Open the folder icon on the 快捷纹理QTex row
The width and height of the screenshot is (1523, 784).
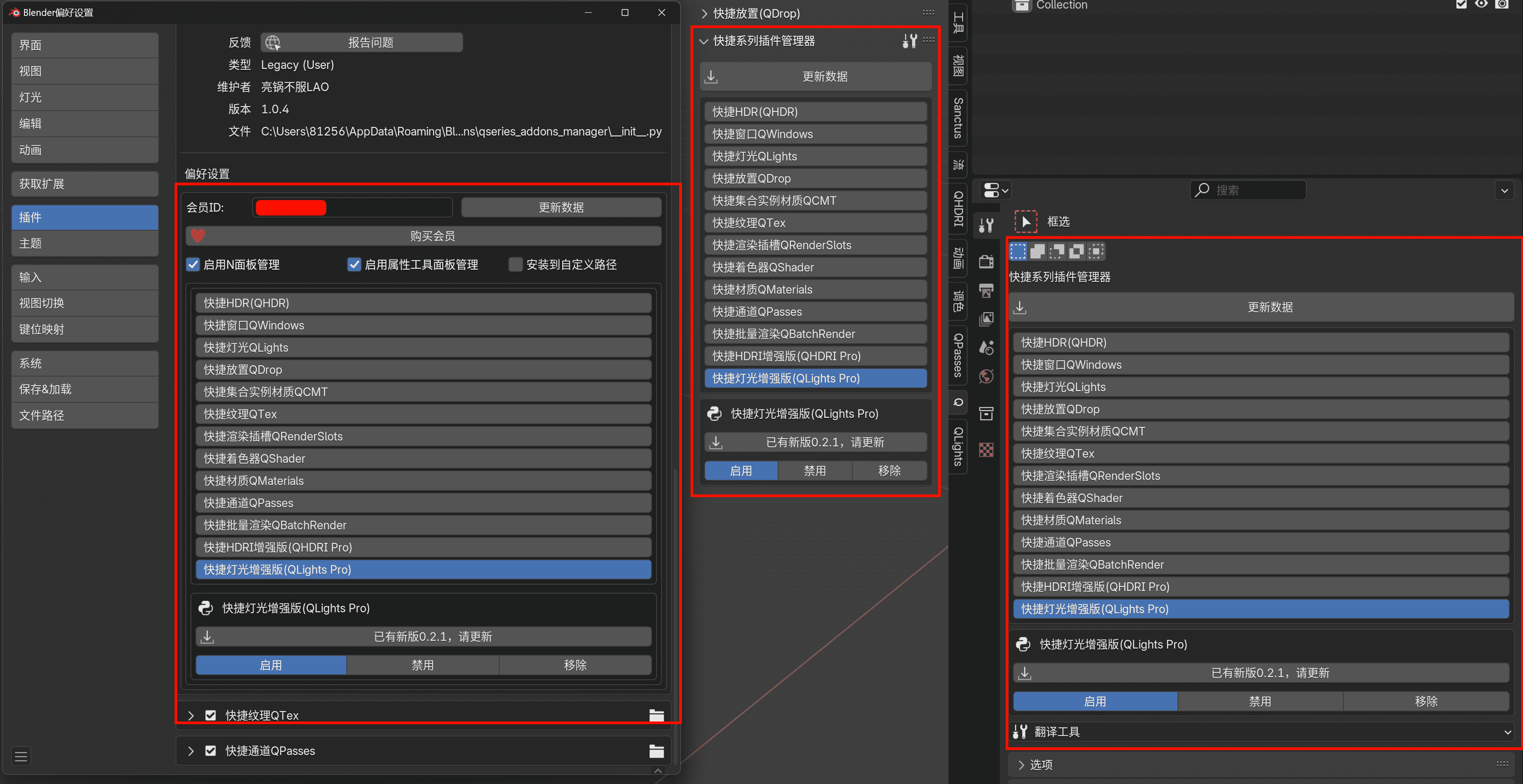pyautogui.click(x=656, y=715)
